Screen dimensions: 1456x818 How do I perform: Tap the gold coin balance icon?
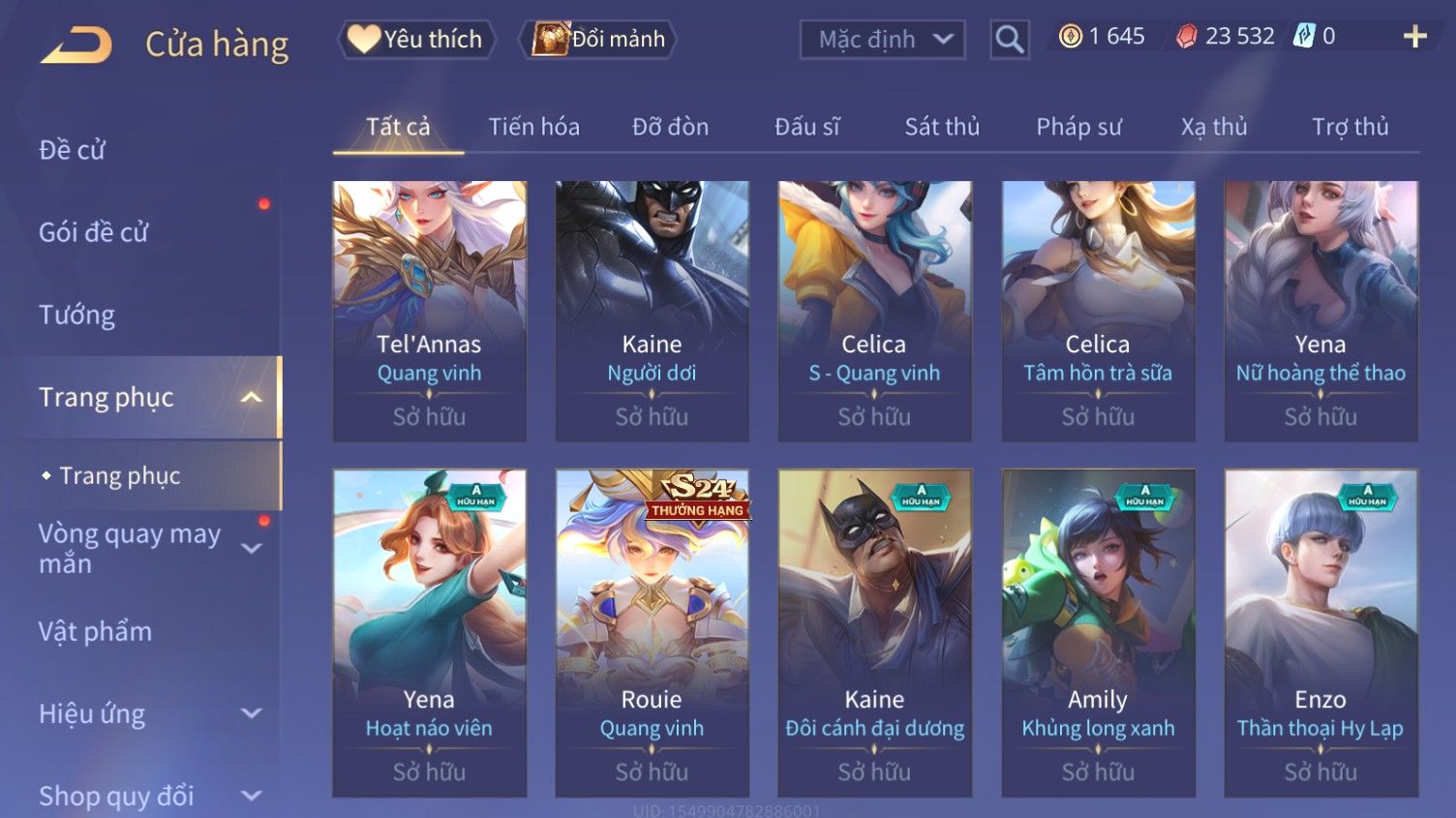click(1070, 37)
